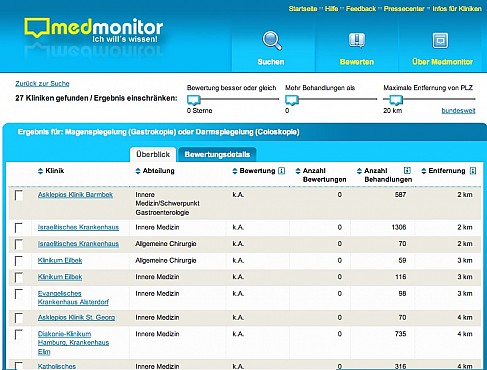Click info icon next to Anzahl Behandlungen
487x370 pixels.
click(407, 171)
